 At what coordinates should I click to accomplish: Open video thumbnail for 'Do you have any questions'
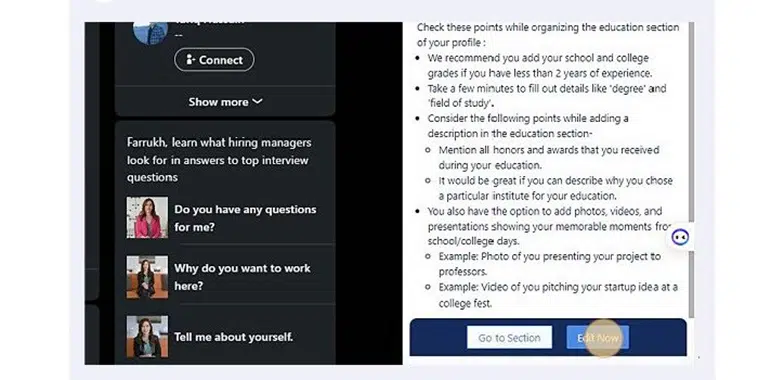click(x=147, y=217)
